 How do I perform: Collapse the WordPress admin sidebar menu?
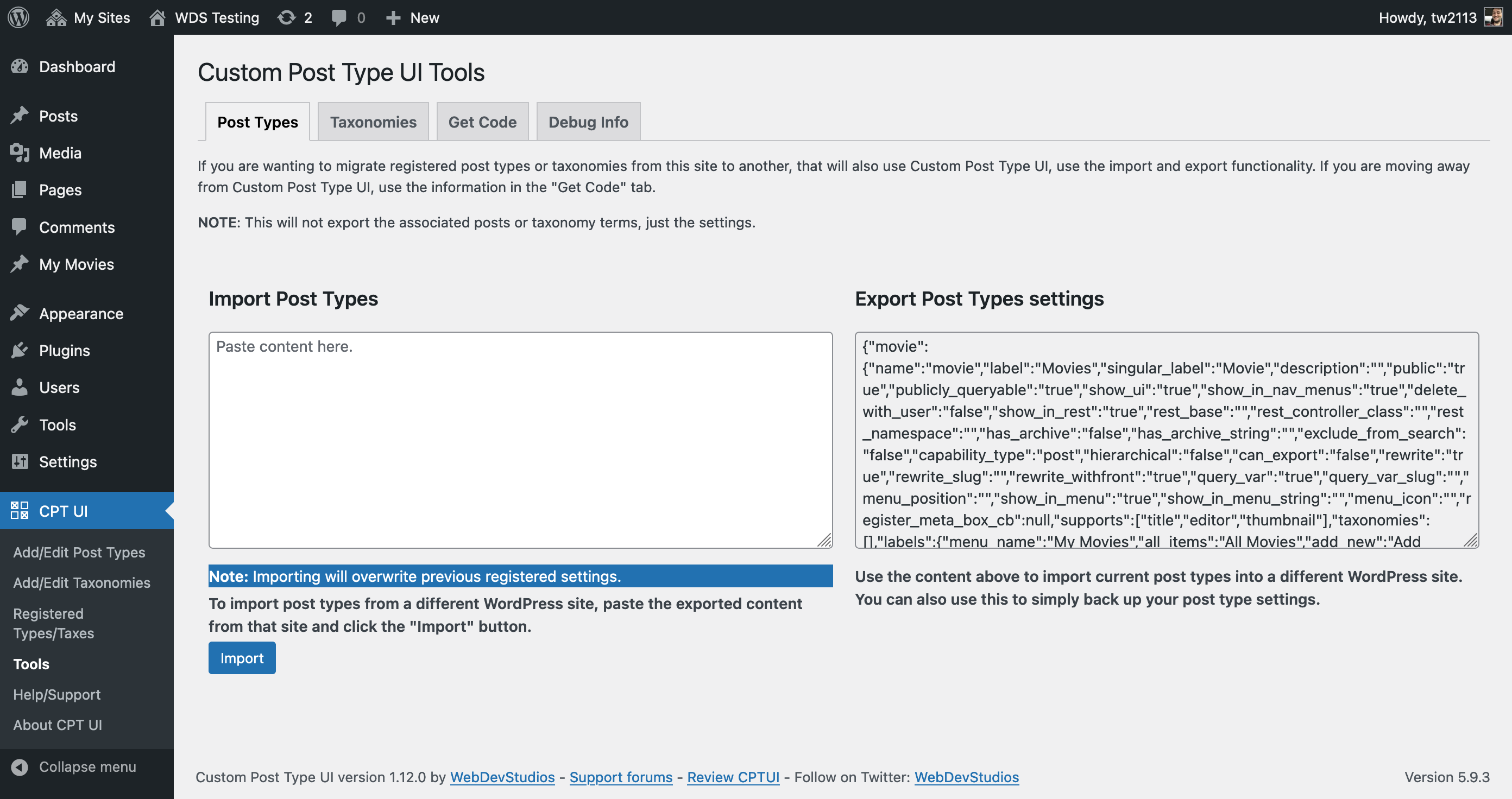(87, 764)
